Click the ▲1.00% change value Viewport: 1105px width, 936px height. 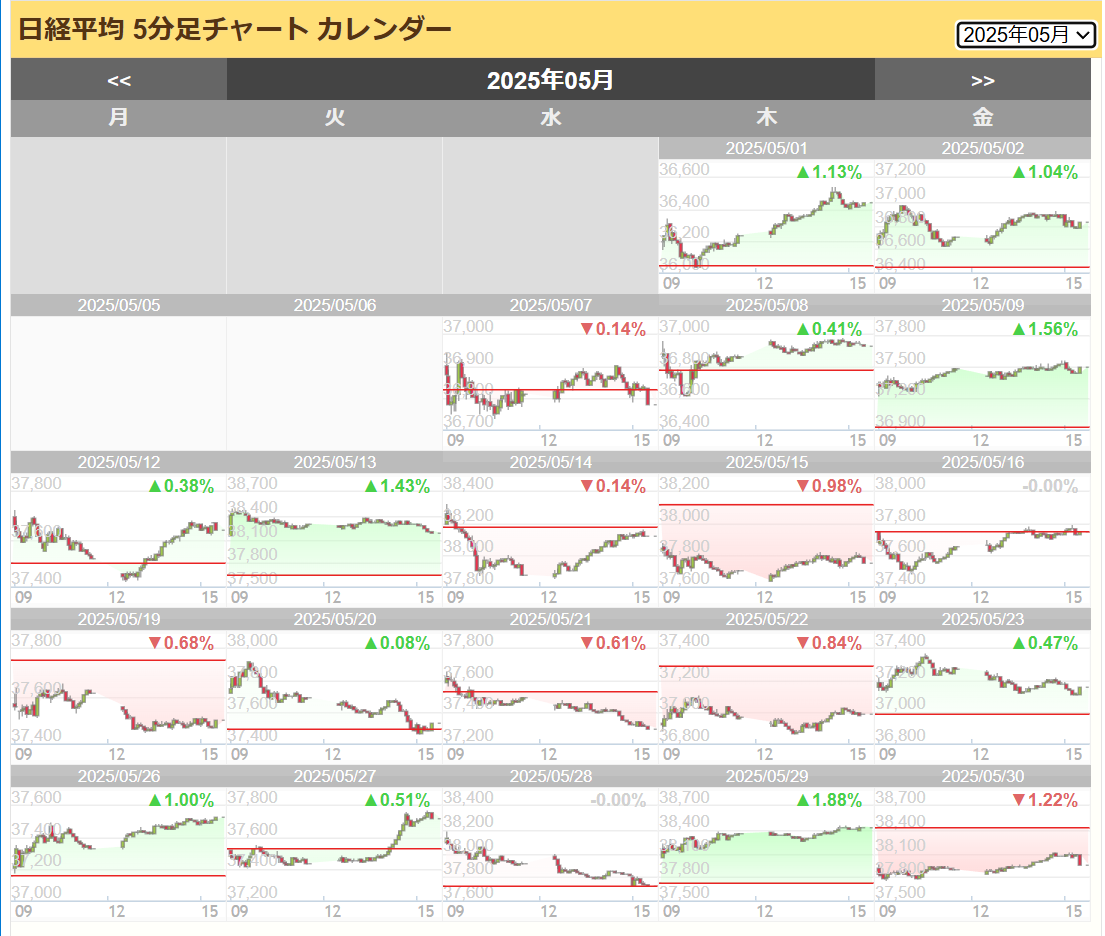click(x=181, y=801)
